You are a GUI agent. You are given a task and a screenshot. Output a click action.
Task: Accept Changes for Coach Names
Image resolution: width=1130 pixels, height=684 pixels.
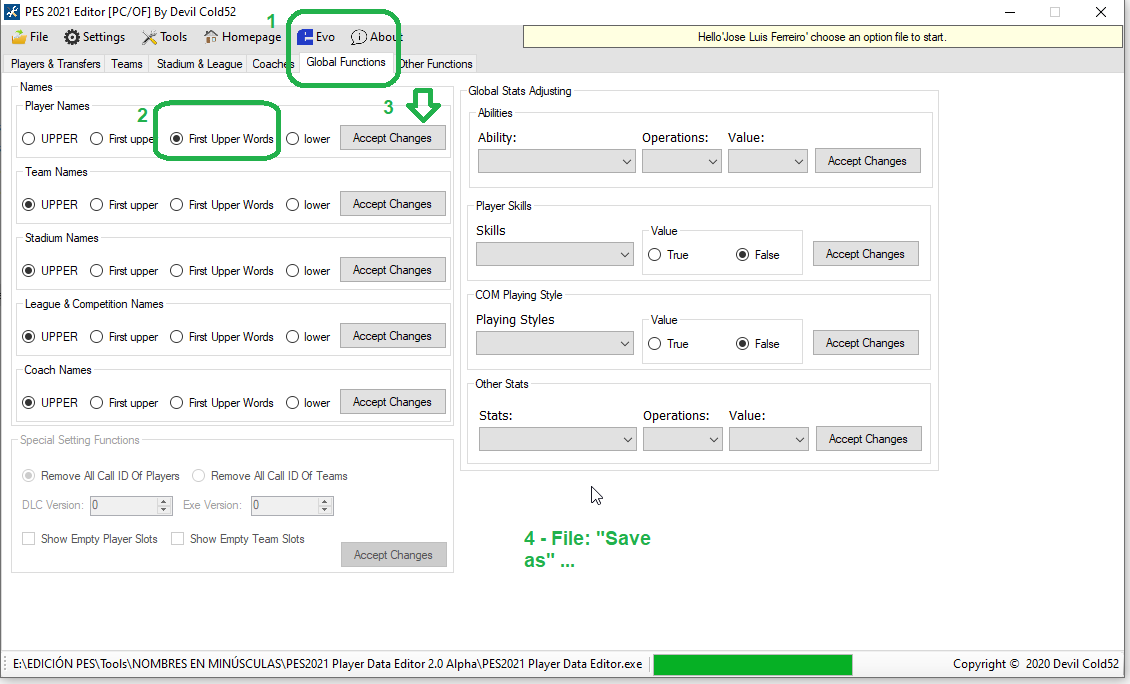pos(393,401)
